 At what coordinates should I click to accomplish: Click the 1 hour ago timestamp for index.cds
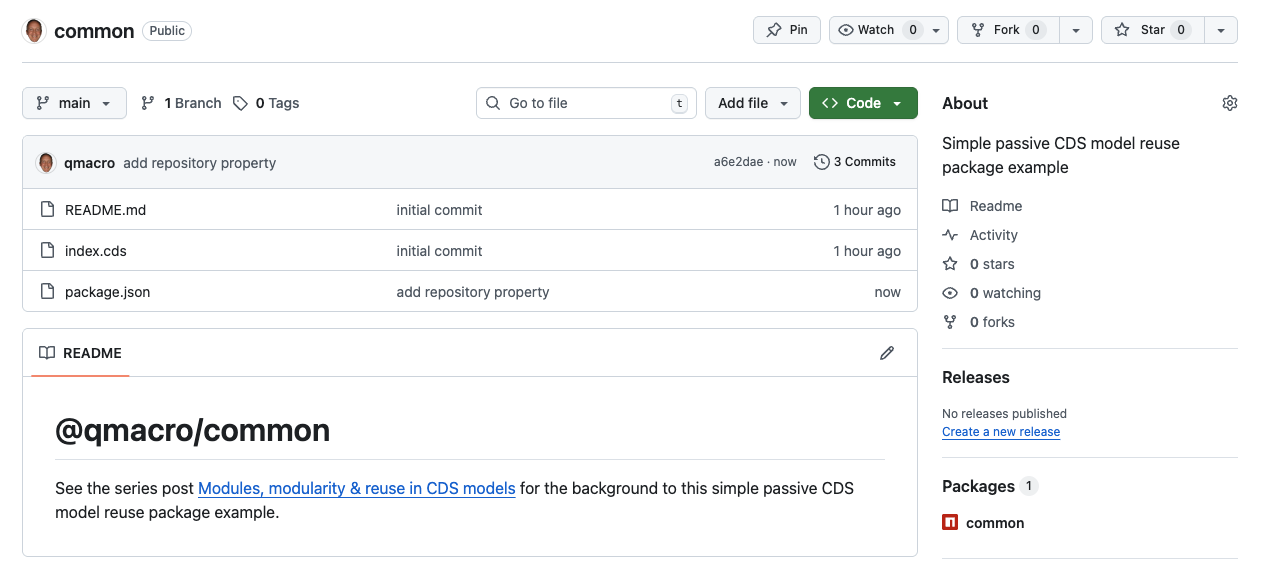867,251
